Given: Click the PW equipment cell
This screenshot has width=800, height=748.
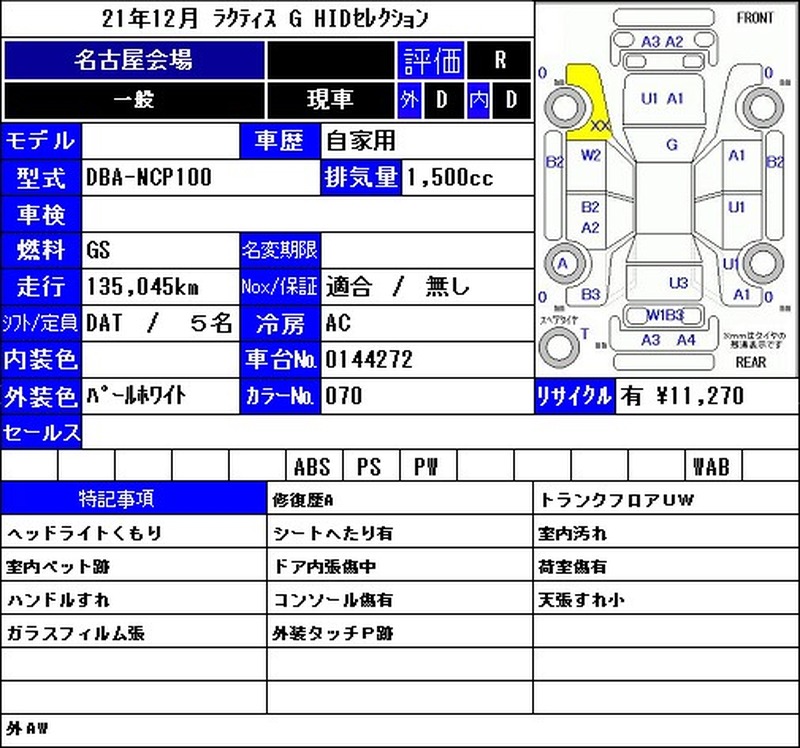Looking at the screenshot, I should point(428,466).
